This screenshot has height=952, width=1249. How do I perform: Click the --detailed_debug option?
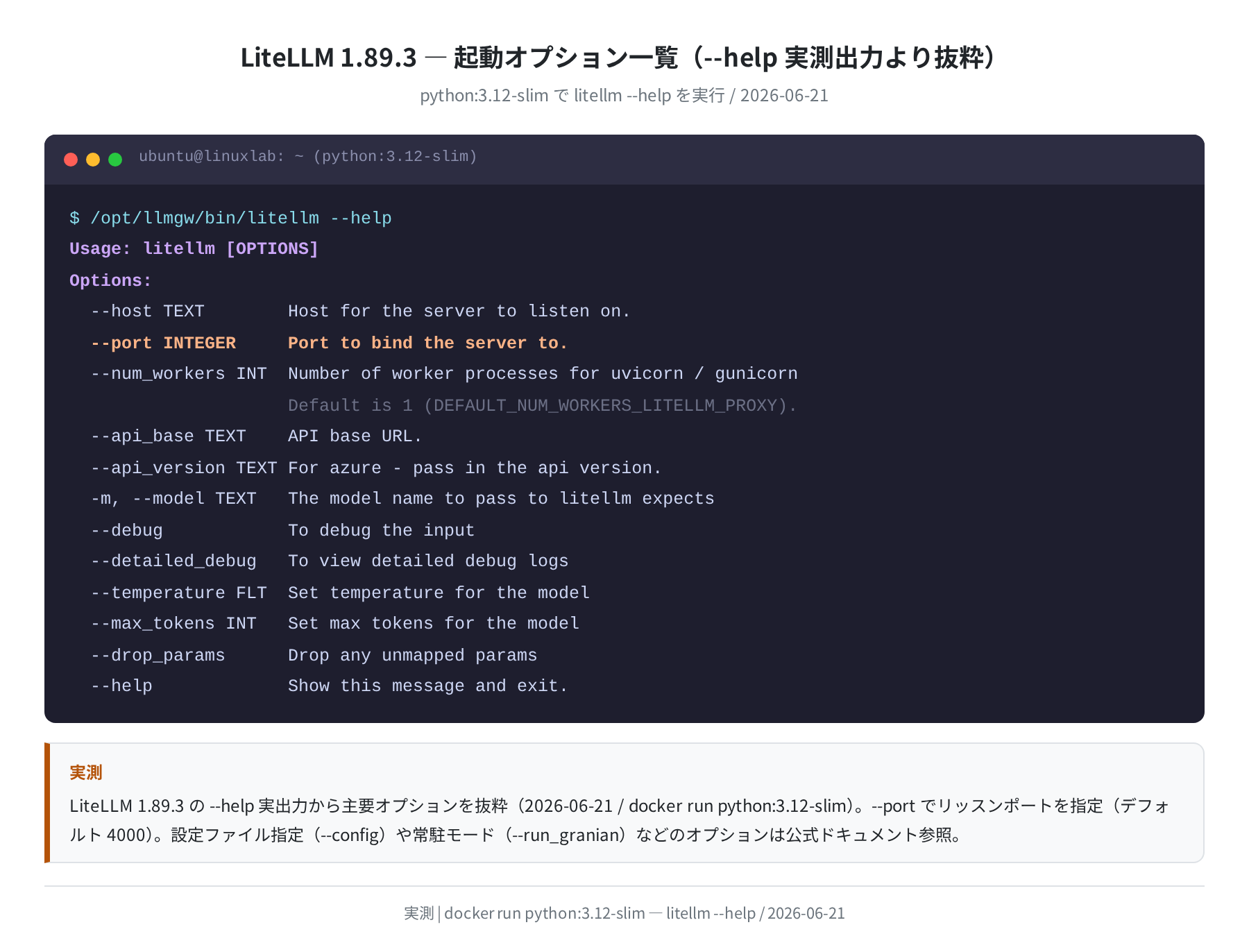click(173, 561)
